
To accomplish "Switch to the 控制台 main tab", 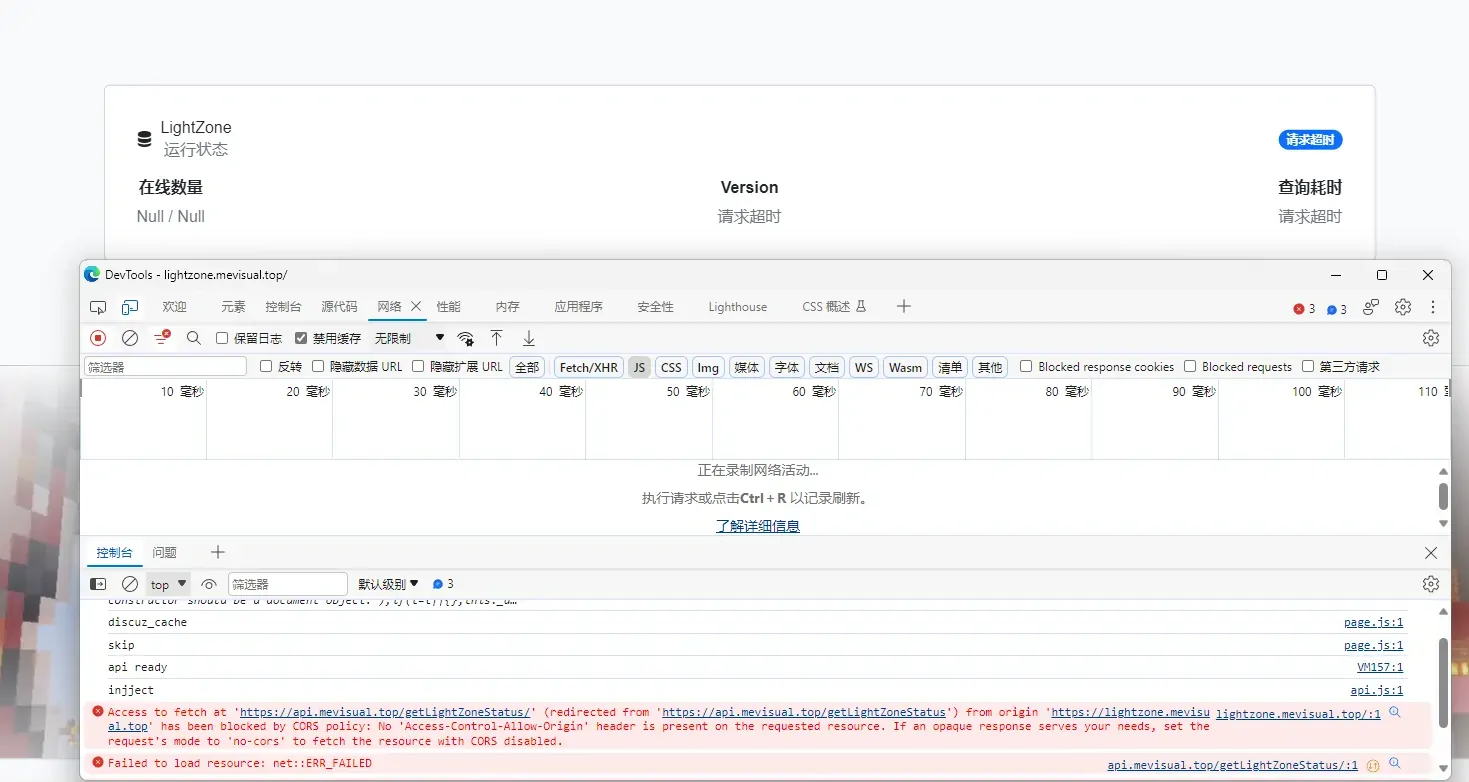I will click(x=283, y=307).
